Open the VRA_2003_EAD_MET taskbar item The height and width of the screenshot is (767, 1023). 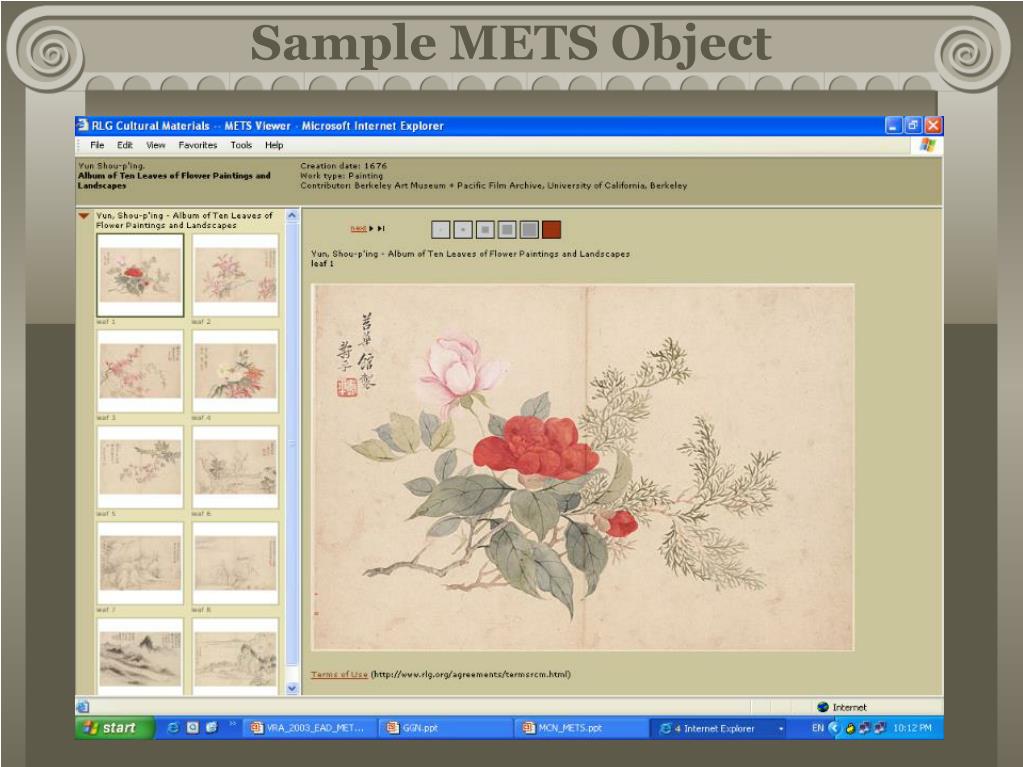point(309,728)
